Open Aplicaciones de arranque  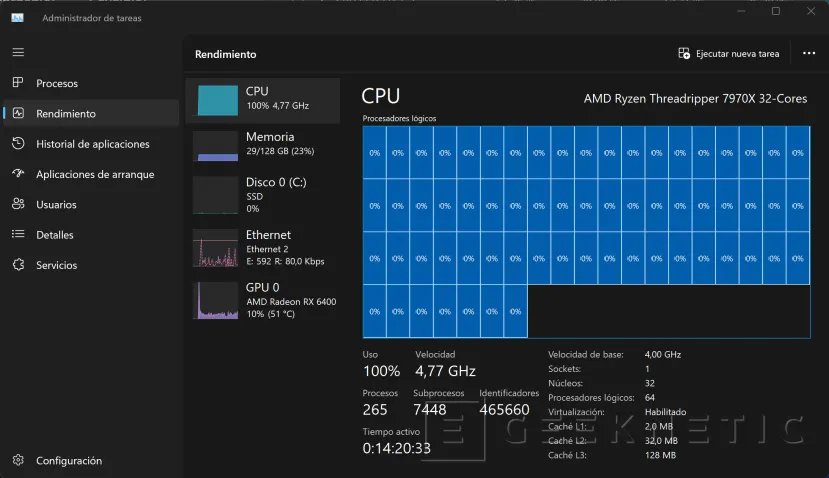[x=91, y=174]
